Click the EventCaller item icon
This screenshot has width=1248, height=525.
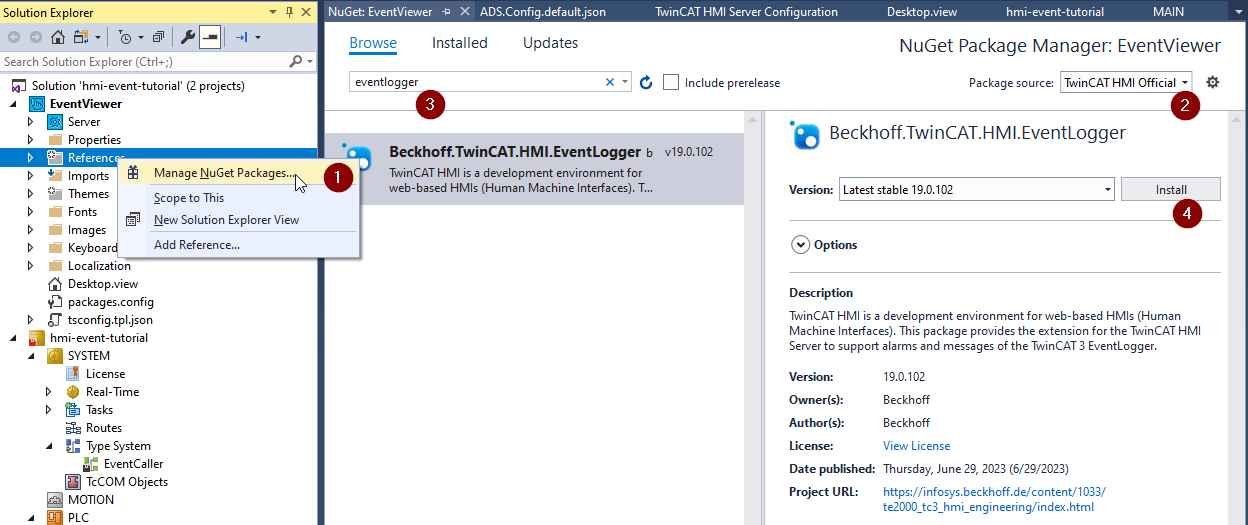pos(92,464)
